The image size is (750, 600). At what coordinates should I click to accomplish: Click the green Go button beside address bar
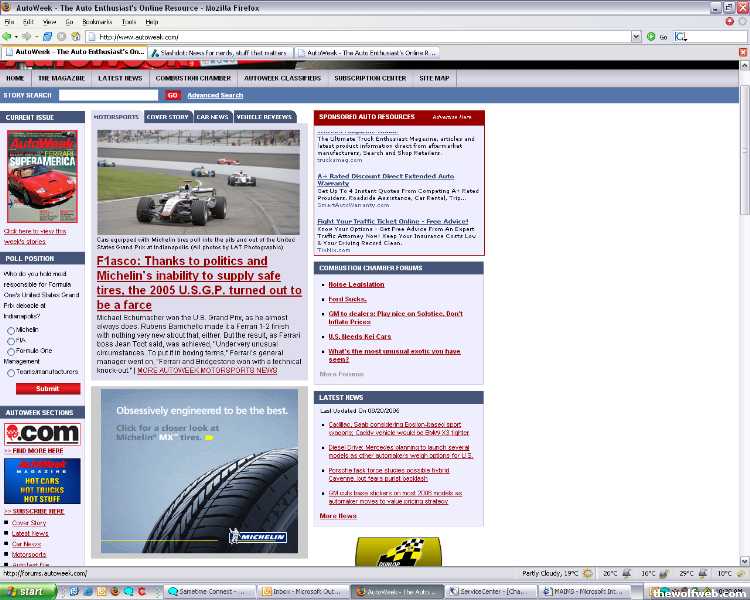click(651, 36)
